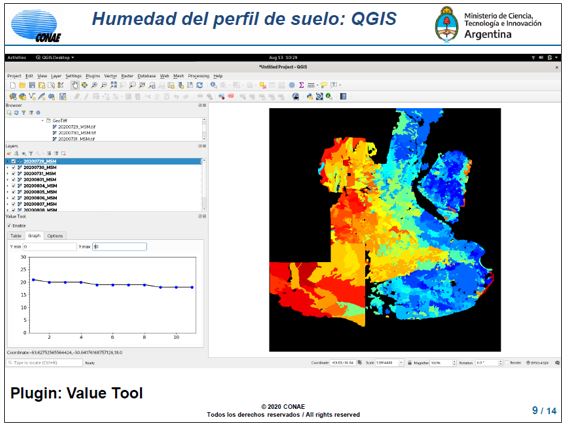Click the Coordinate field in status bar
Viewport: 570px width, 428px height.
pos(342,363)
